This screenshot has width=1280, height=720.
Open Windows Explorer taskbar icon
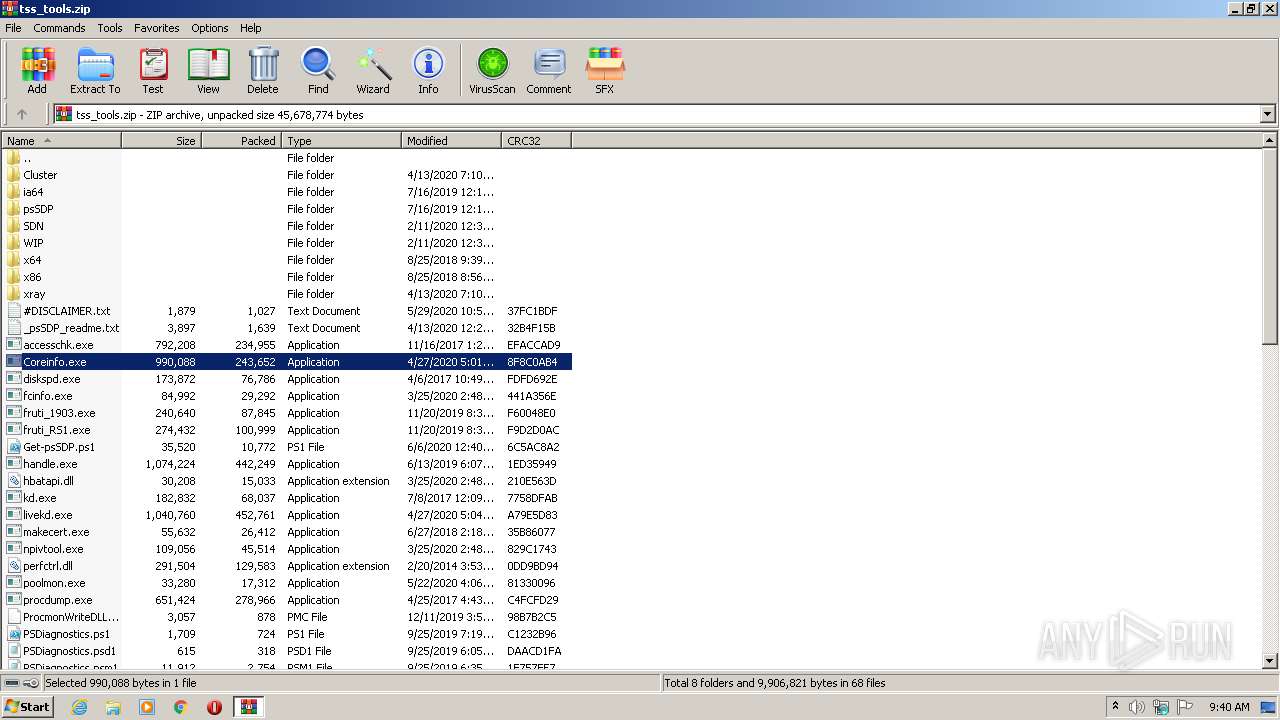point(113,707)
